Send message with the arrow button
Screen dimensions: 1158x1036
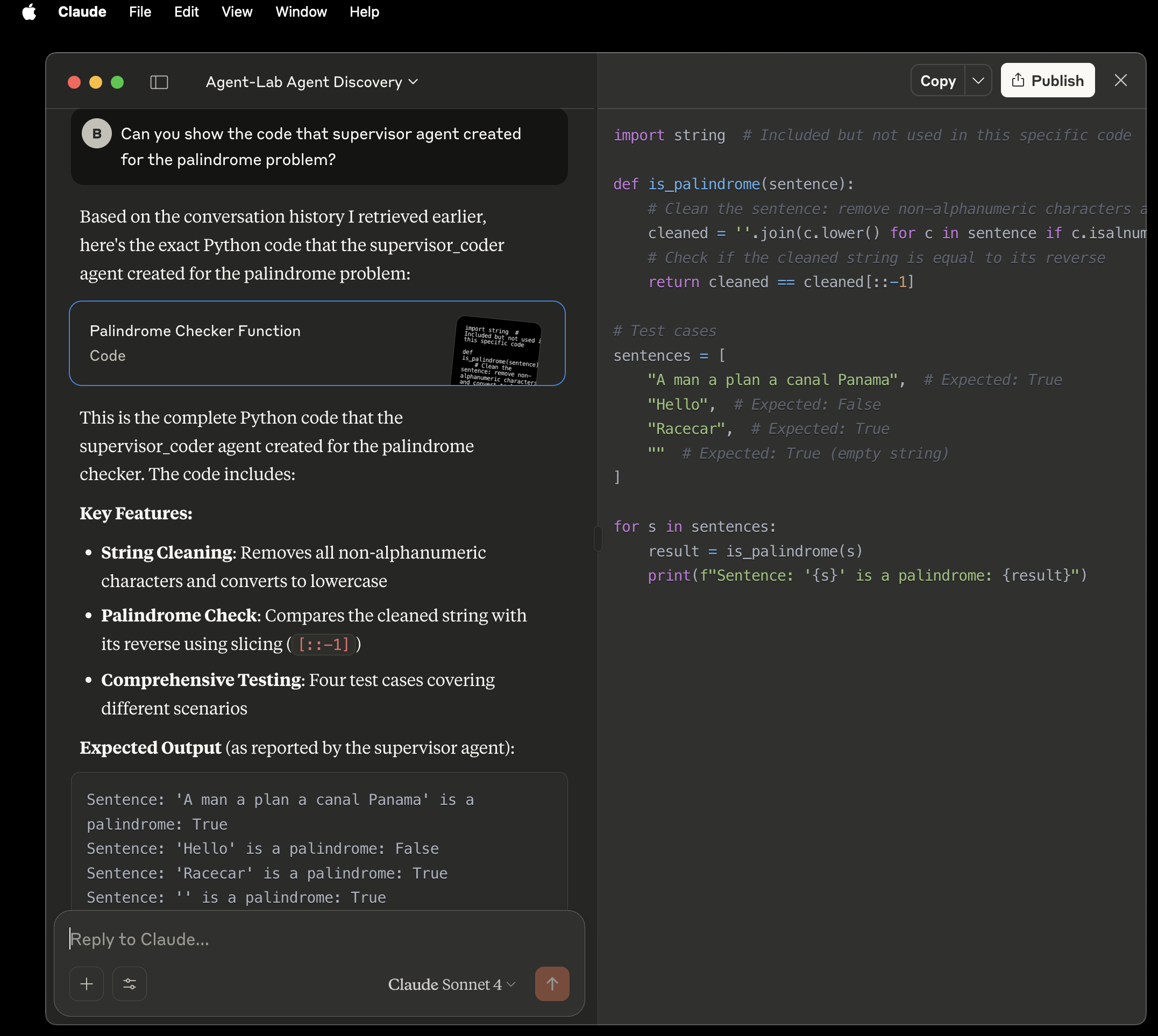point(552,984)
